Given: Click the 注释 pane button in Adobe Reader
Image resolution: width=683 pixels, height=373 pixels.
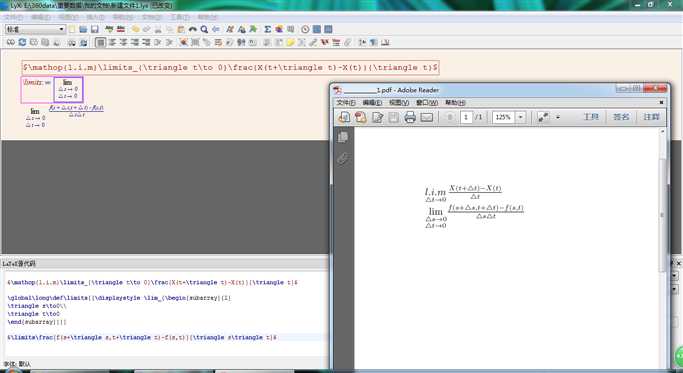Looking at the screenshot, I should (652, 117).
